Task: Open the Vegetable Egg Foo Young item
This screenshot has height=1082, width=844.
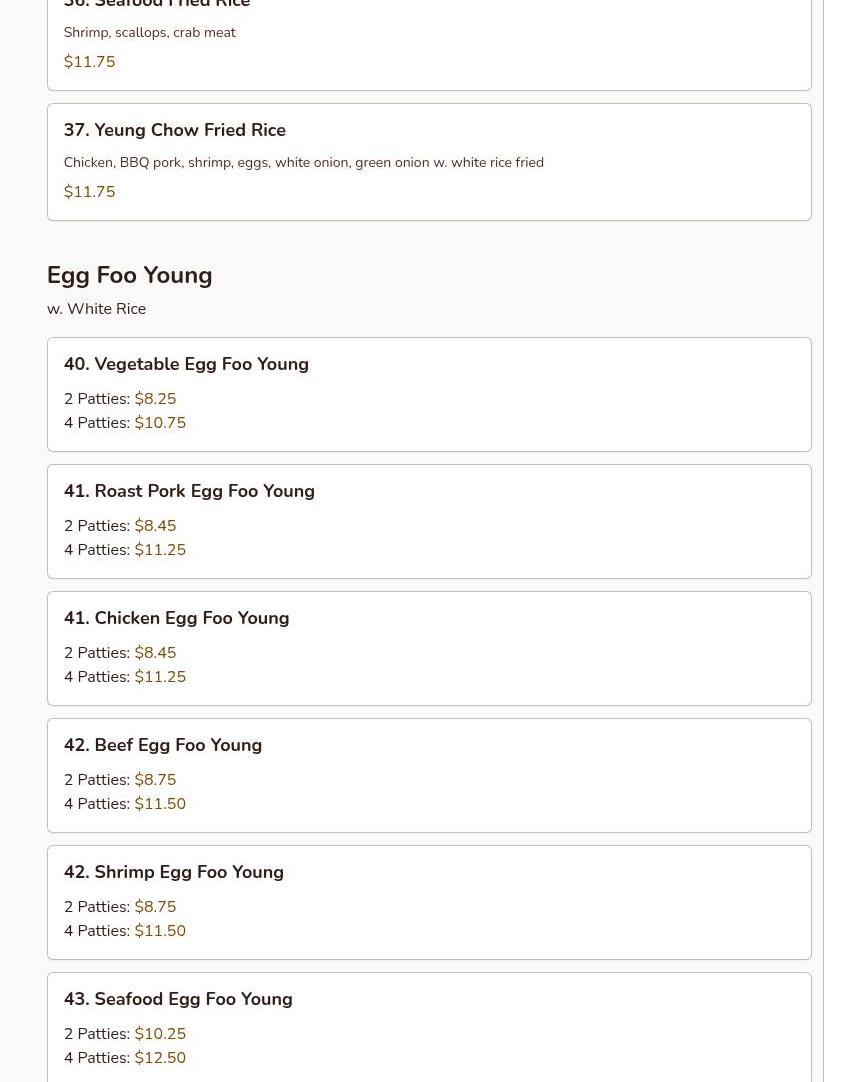Action: tap(186, 364)
